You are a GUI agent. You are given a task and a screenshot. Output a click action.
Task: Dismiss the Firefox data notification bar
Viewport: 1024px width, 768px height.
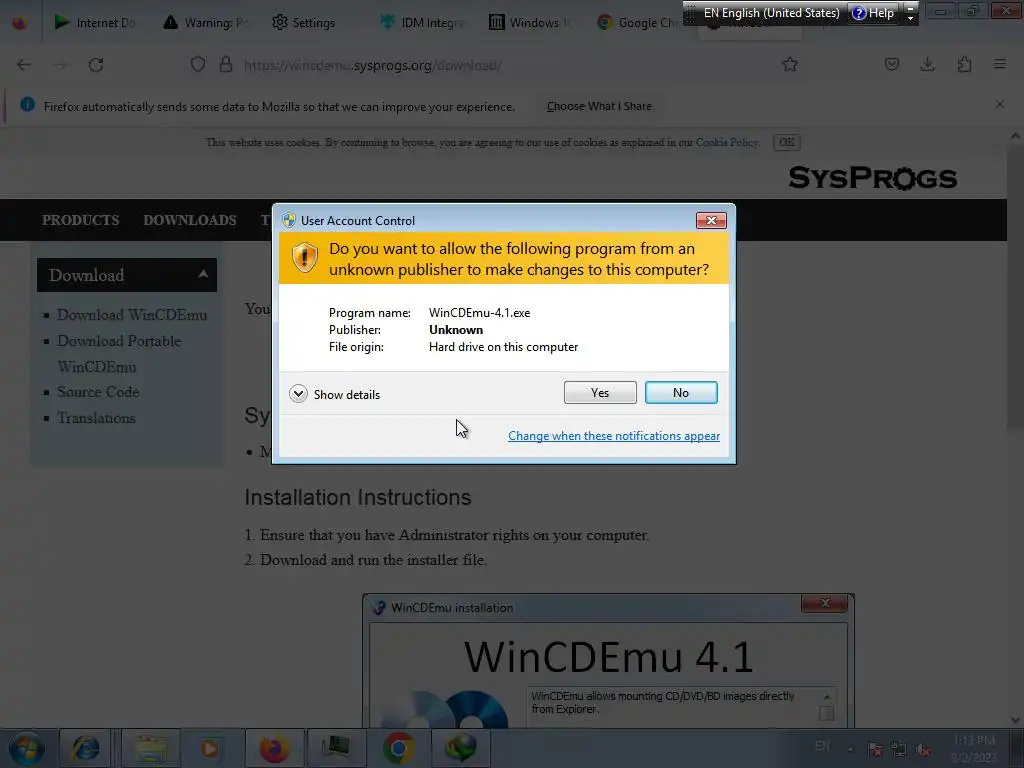coord(999,104)
